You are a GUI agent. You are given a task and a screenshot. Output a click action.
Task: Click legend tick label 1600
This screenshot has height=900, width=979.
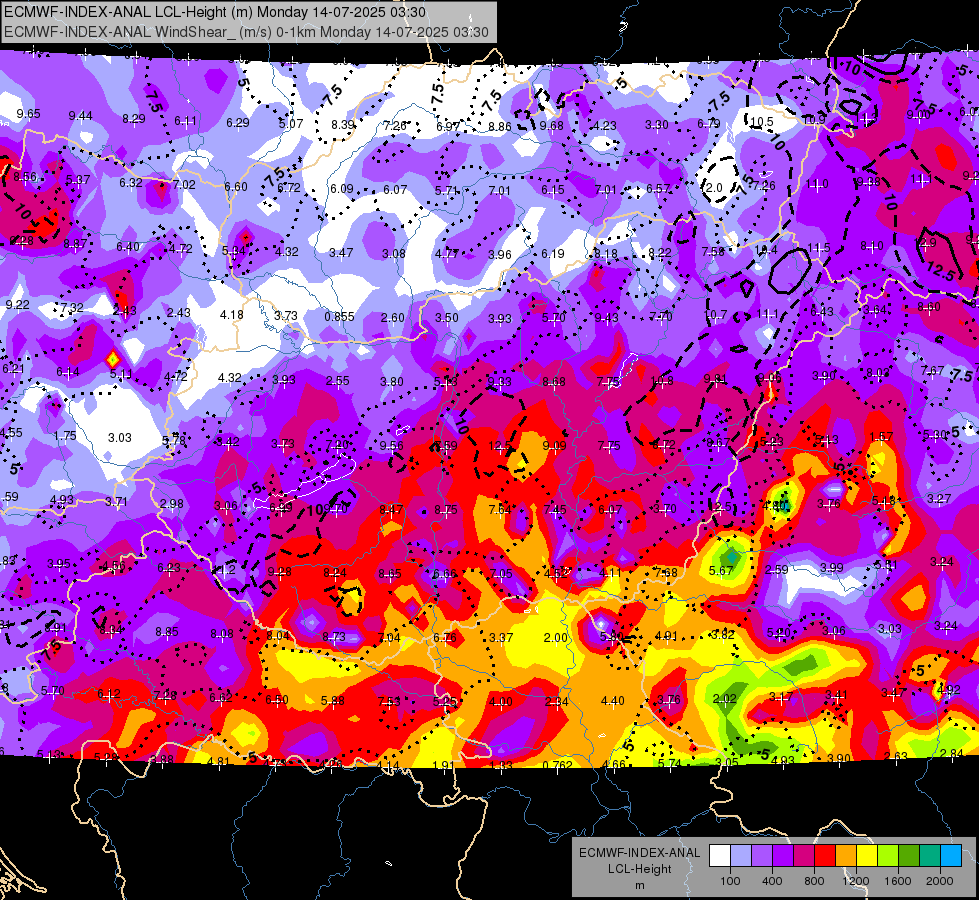898,881
